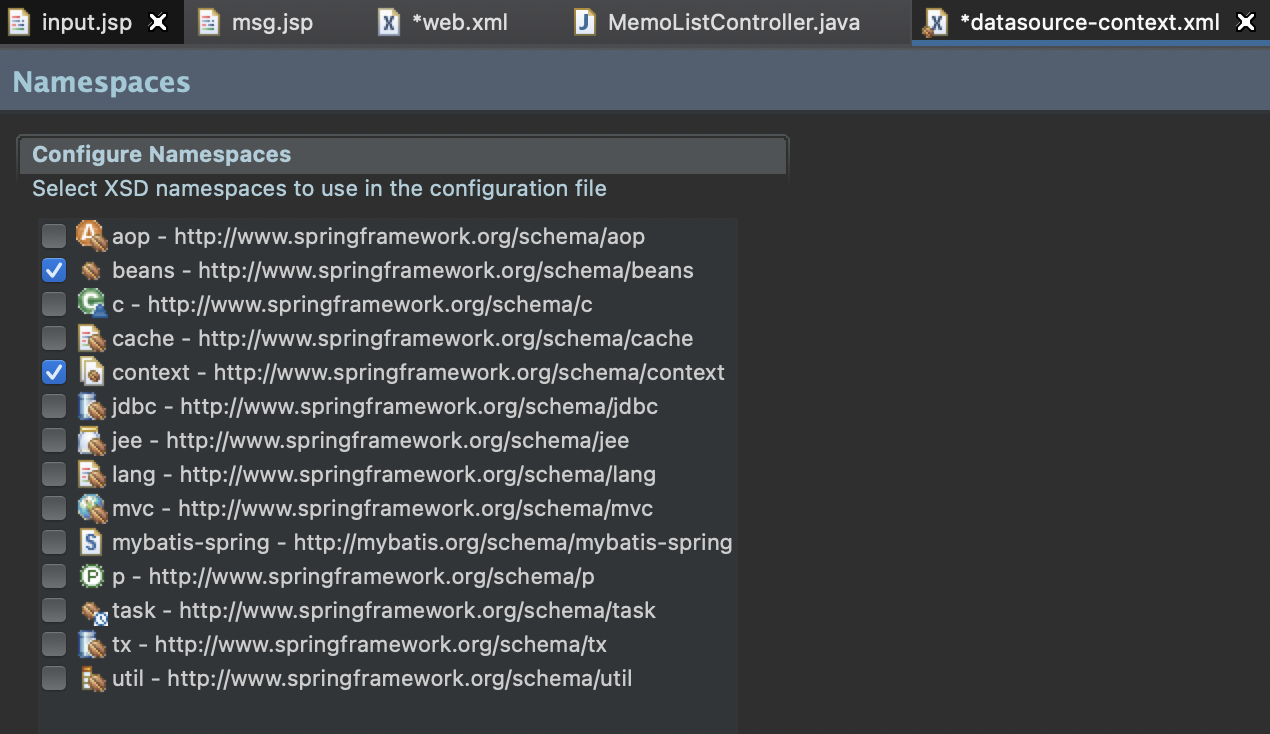Turn on the util namespace checkbox
This screenshot has height=734, width=1270.
tap(54, 678)
